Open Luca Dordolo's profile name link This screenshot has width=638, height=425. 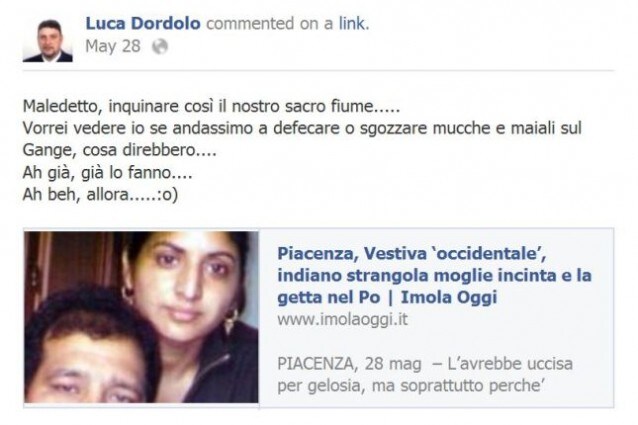(x=143, y=23)
